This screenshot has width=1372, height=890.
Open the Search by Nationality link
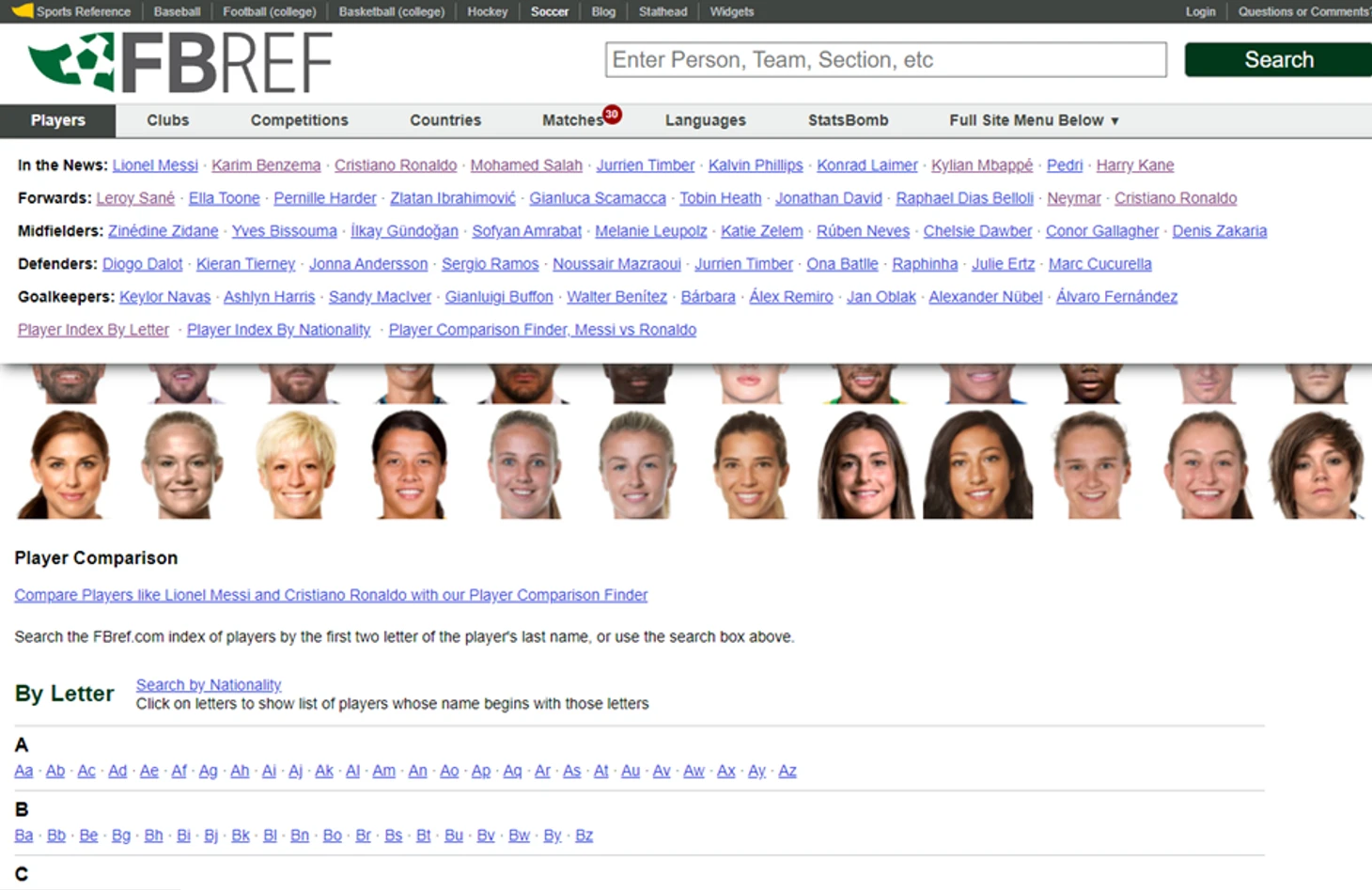coord(209,685)
